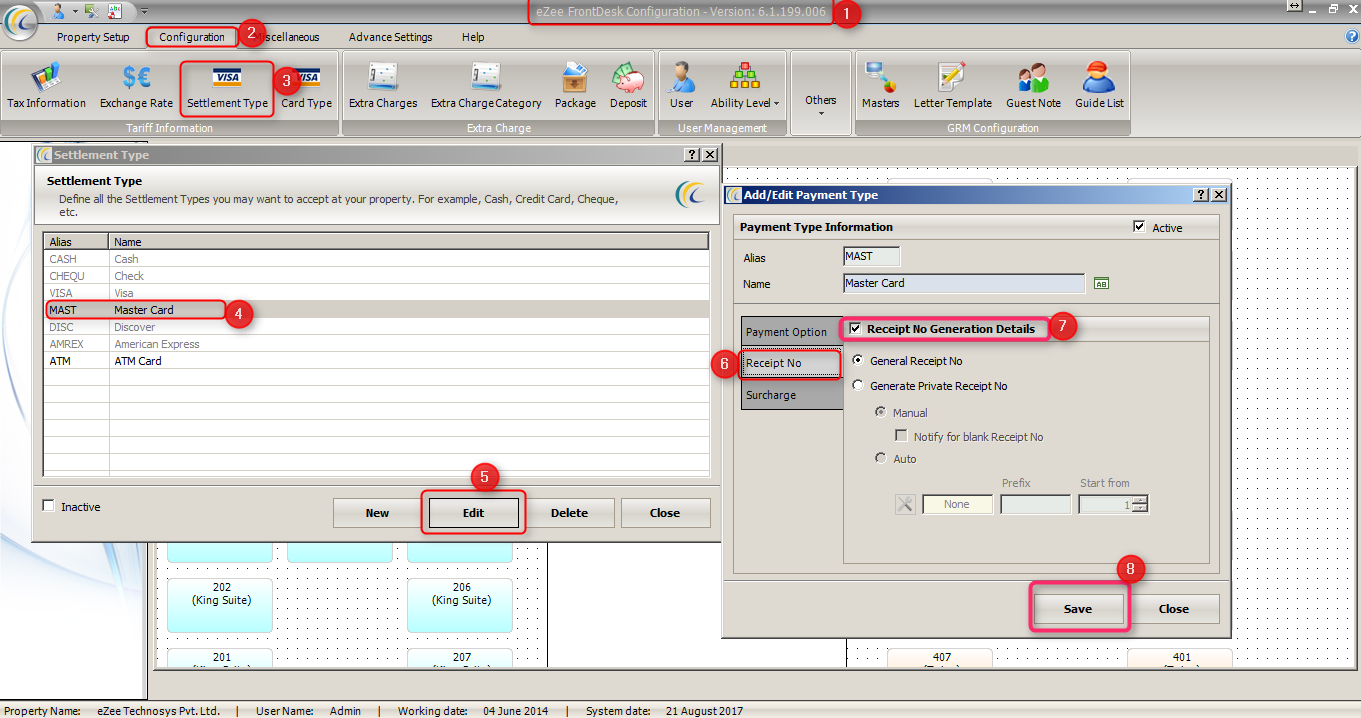Screen dimensions: 1361x718
Task: Select the DISC Discover row
Action: (376, 327)
